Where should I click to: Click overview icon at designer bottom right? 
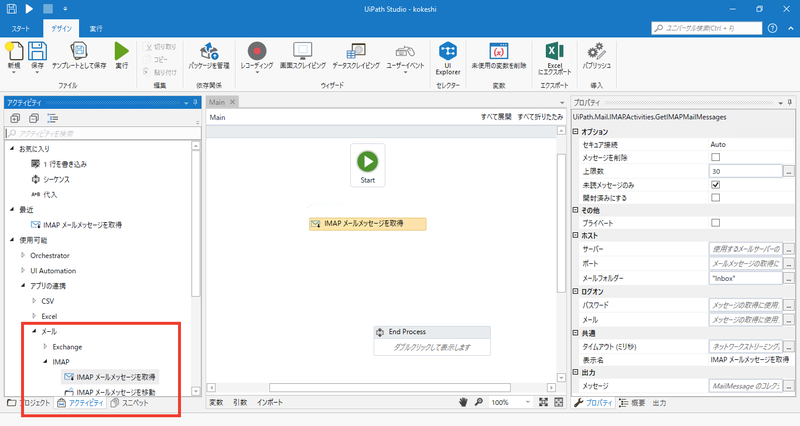point(559,403)
